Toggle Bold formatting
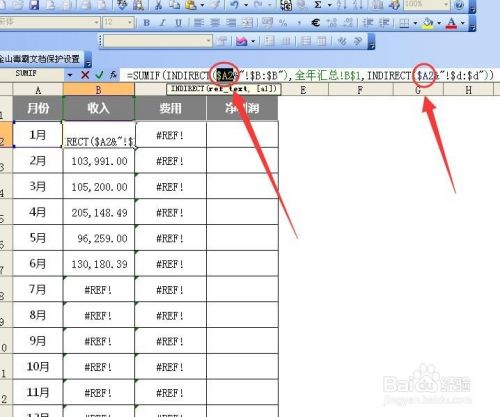This screenshot has width=500, height=417. pyautogui.click(x=146, y=23)
